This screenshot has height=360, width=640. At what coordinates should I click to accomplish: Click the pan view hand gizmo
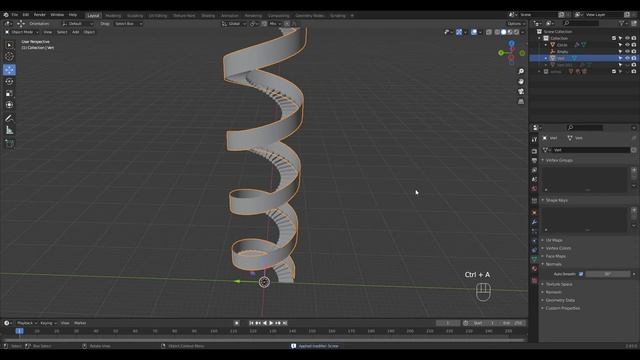[x=521, y=82]
